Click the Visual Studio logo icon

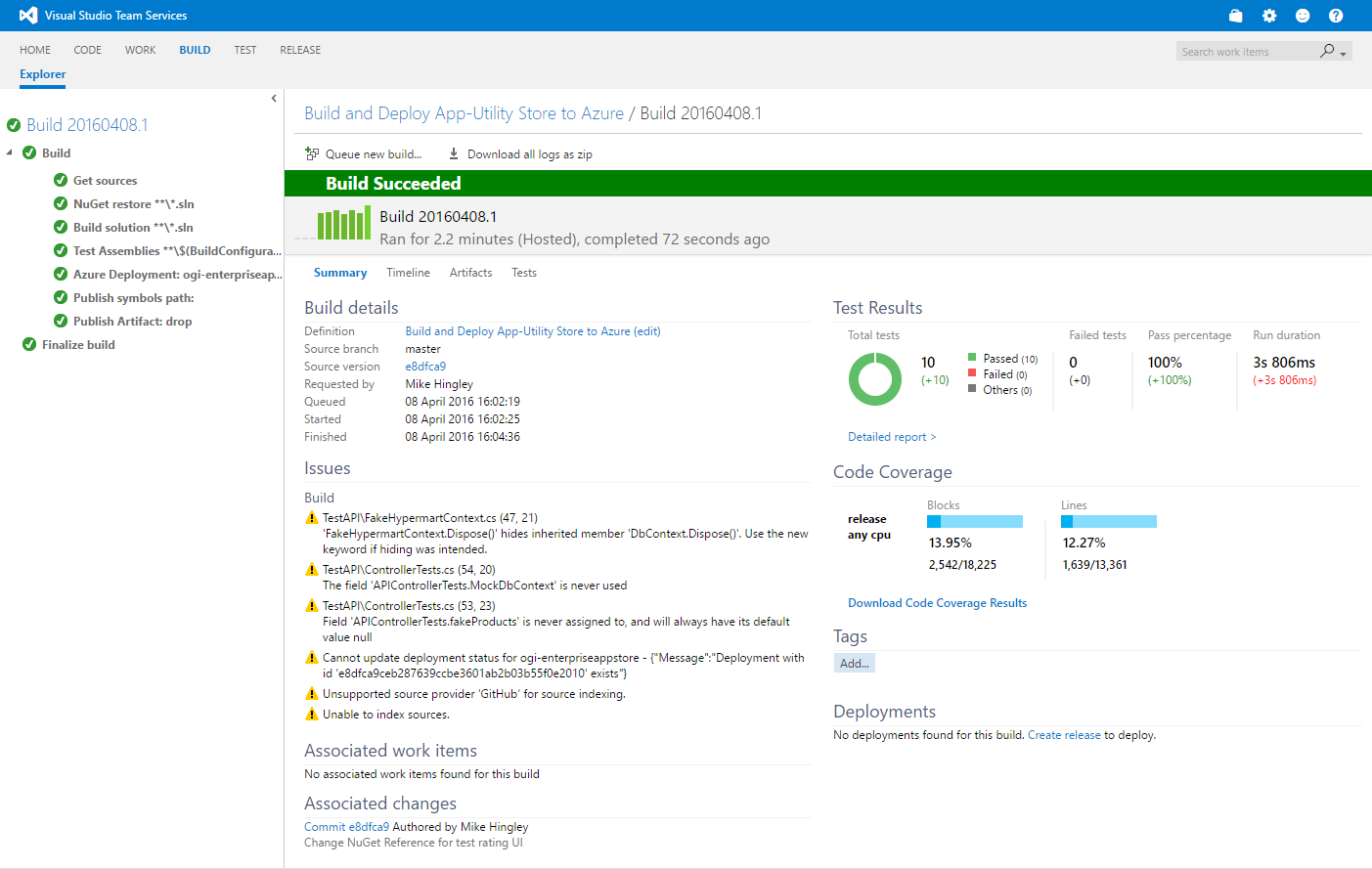[28, 16]
